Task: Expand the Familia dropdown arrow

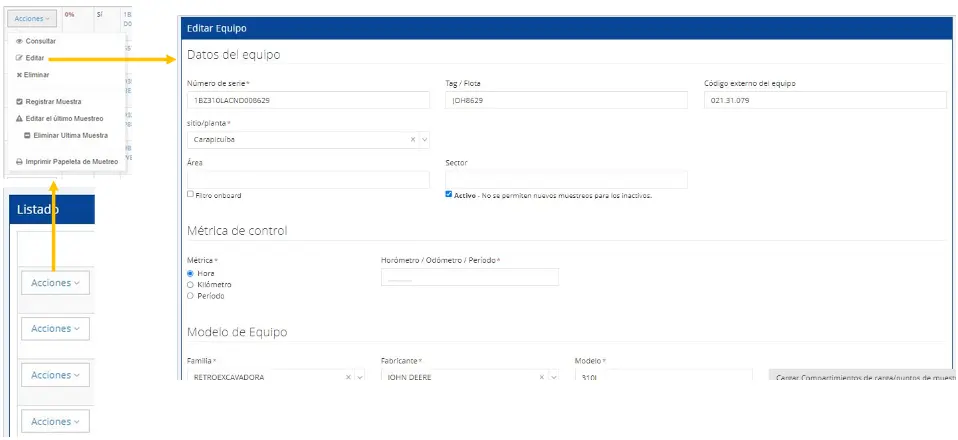Action: pos(360,377)
